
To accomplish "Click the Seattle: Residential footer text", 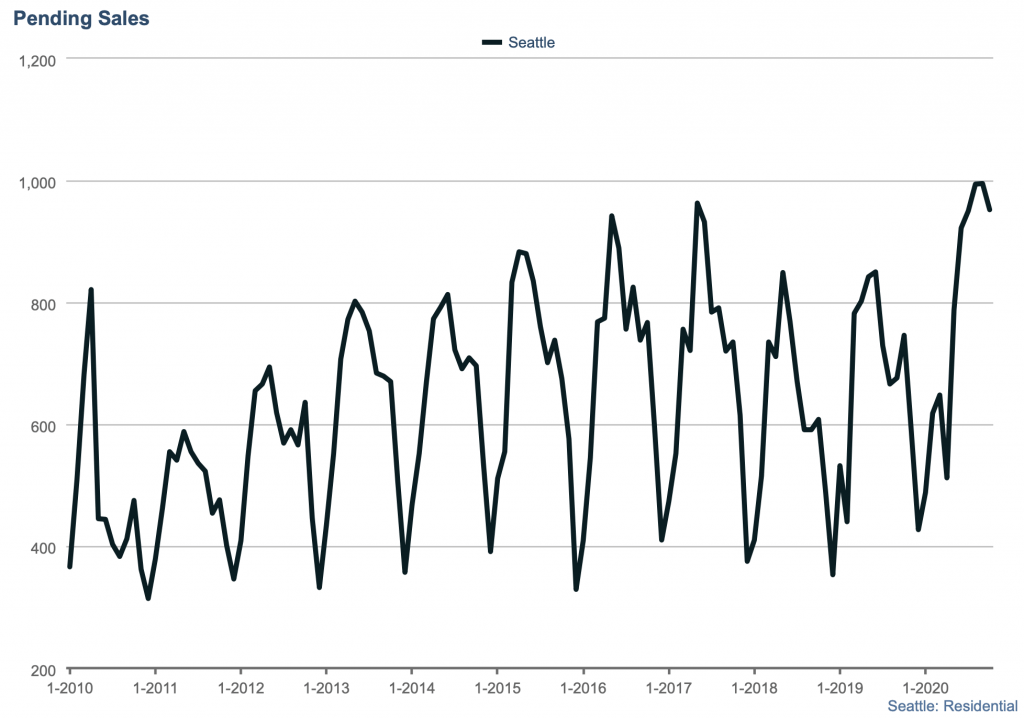I will click(952, 706).
